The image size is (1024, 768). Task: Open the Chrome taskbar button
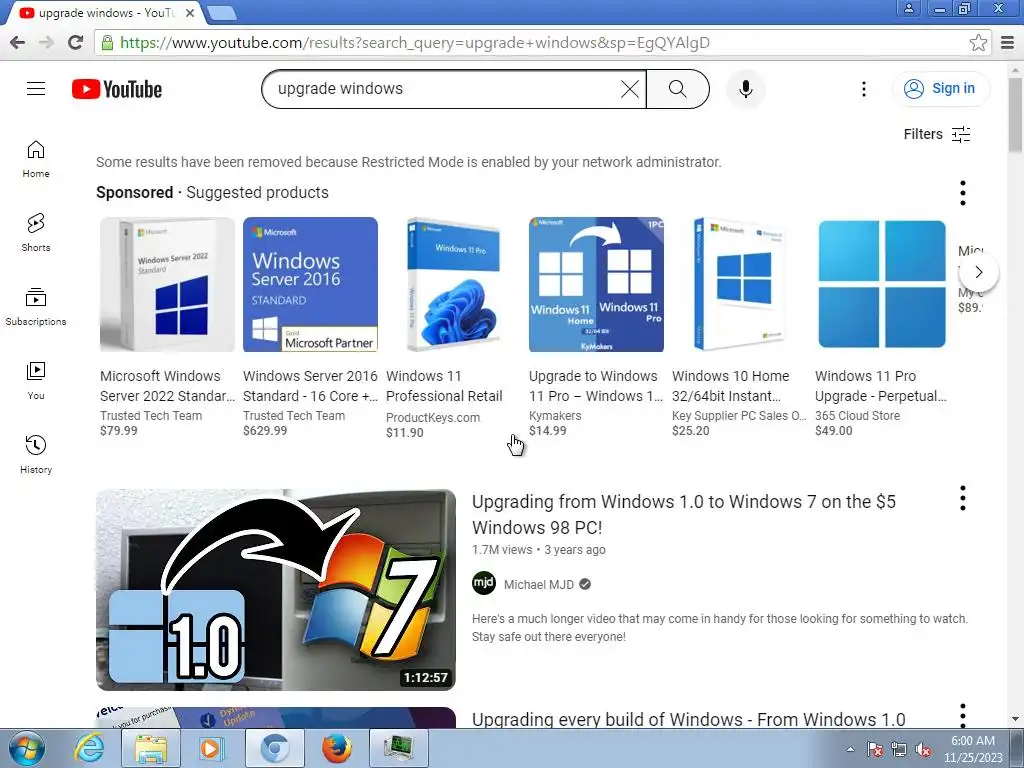pos(274,748)
